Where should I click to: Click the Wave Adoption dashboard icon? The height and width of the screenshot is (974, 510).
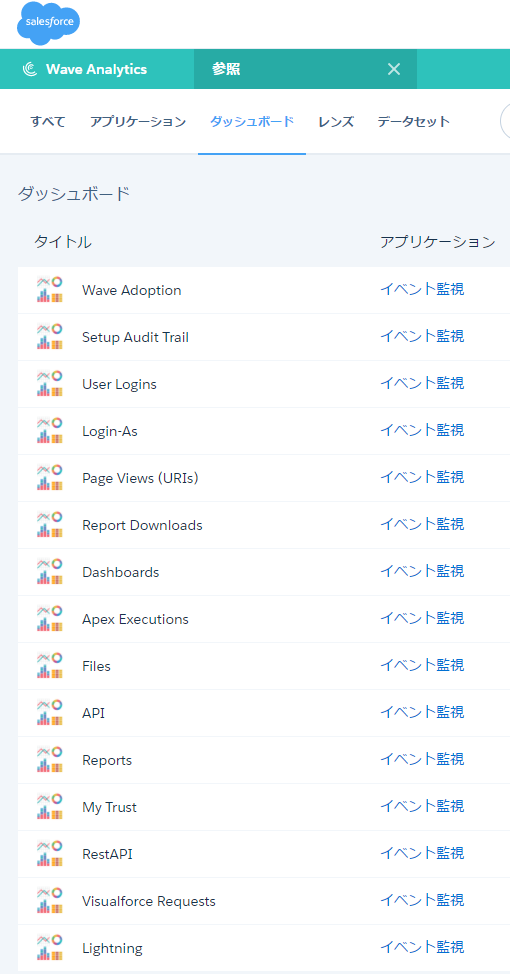(50, 290)
